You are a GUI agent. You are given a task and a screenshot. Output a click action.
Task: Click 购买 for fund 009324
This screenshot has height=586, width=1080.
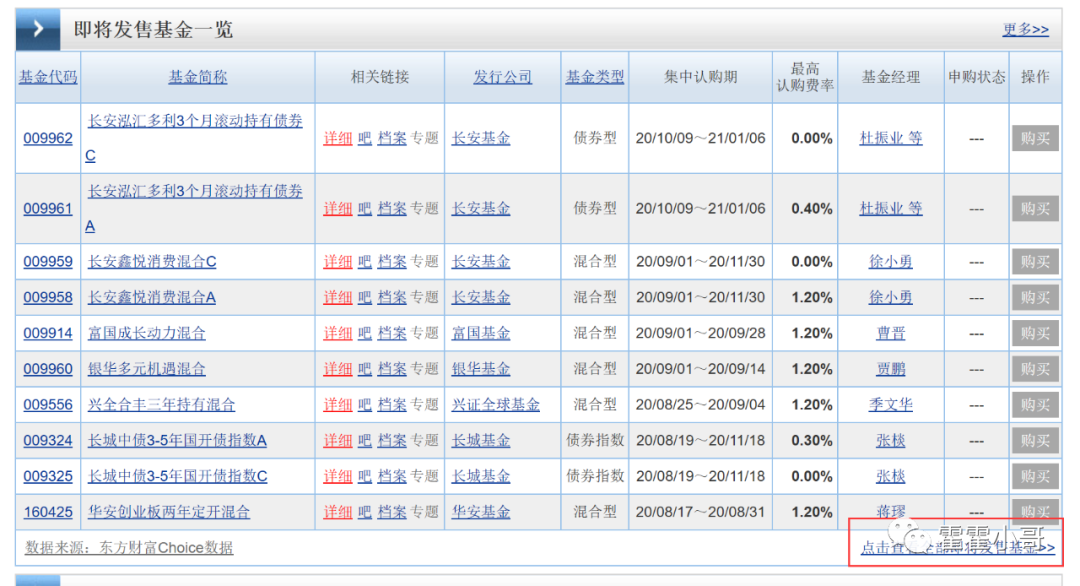(x=1035, y=441)
